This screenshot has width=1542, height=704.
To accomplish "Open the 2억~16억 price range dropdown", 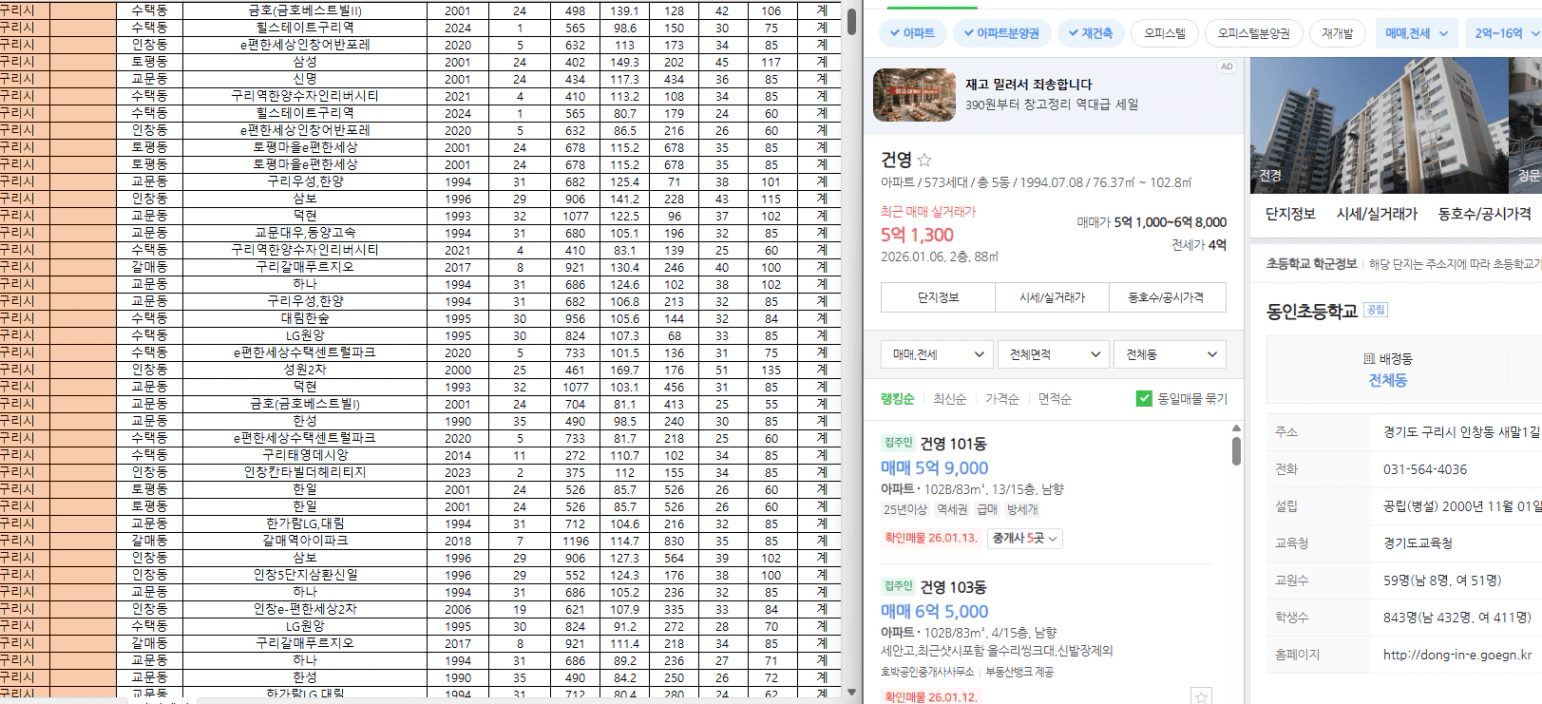I will pyautogui.click(x=1503, y=34).
